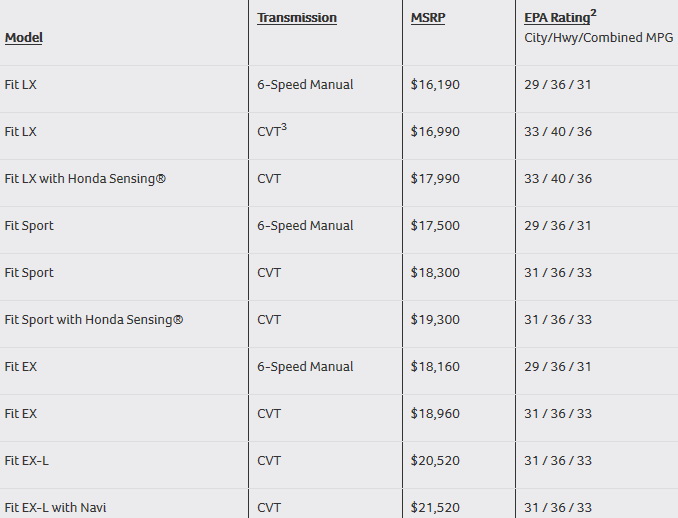This screenshot has height=518, width=678.
Task: Click Fit Sport with Honda Sensing row label
Action: (x=94, y=320)
